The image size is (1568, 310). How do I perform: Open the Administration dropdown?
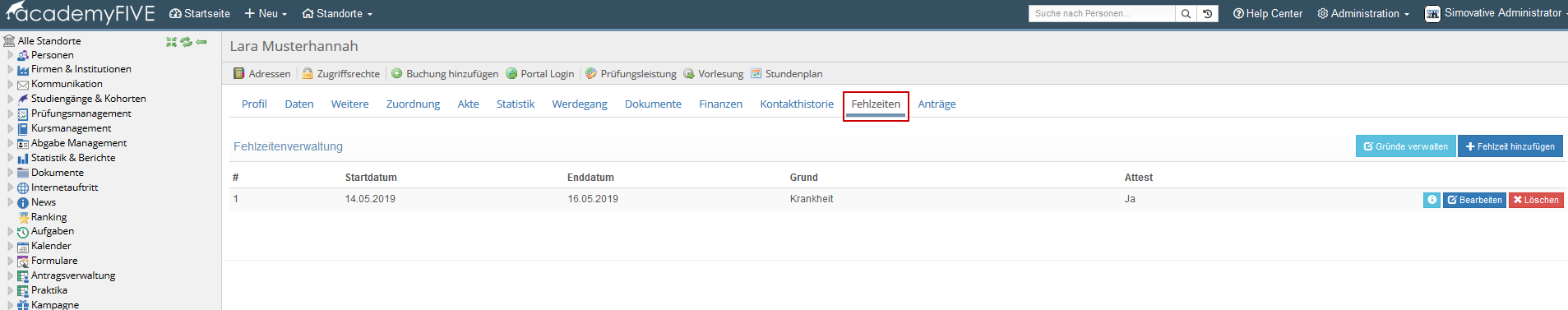[1363, 13]
